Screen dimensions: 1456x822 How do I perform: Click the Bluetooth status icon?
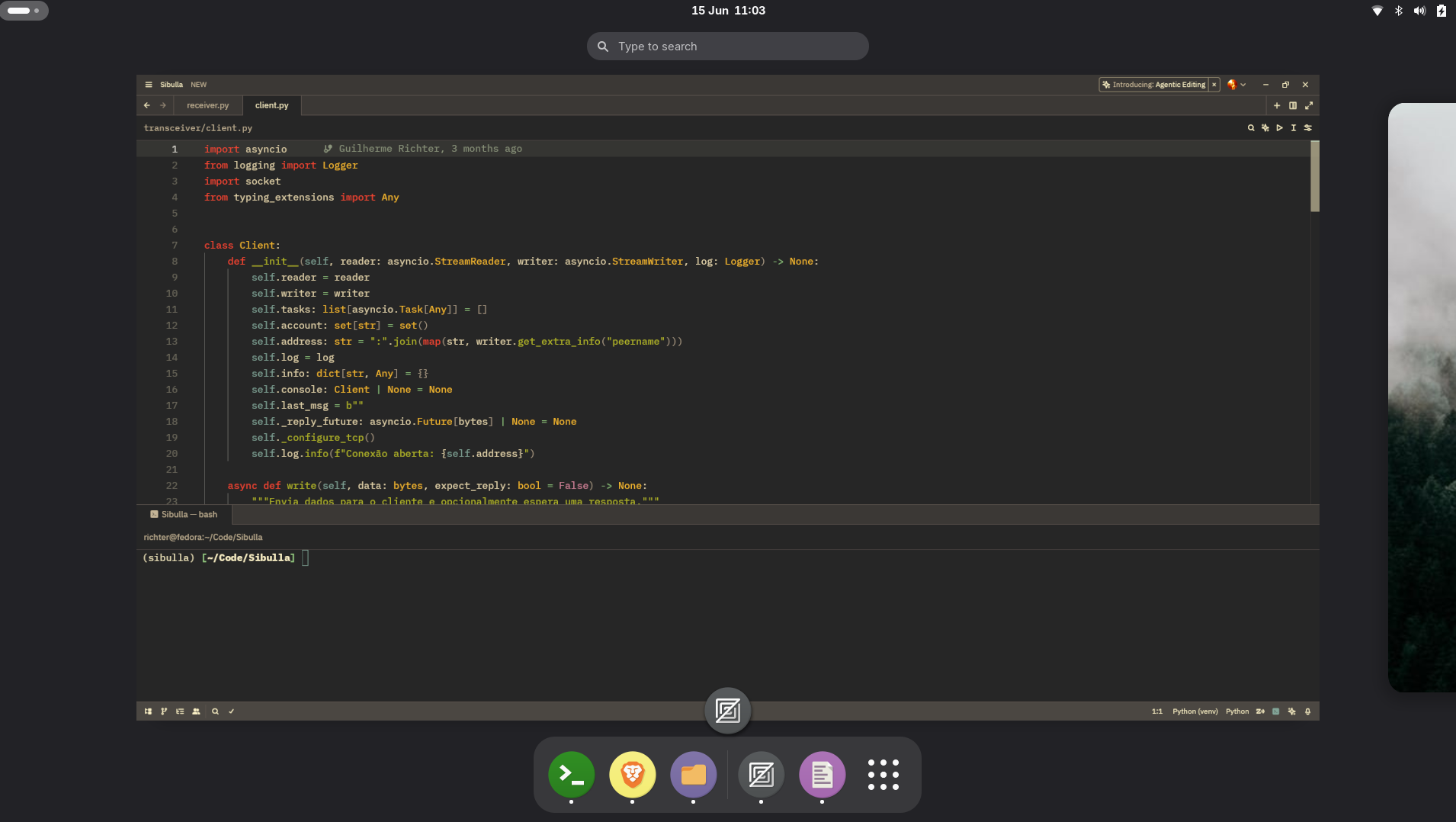[x=1399, y=11]
